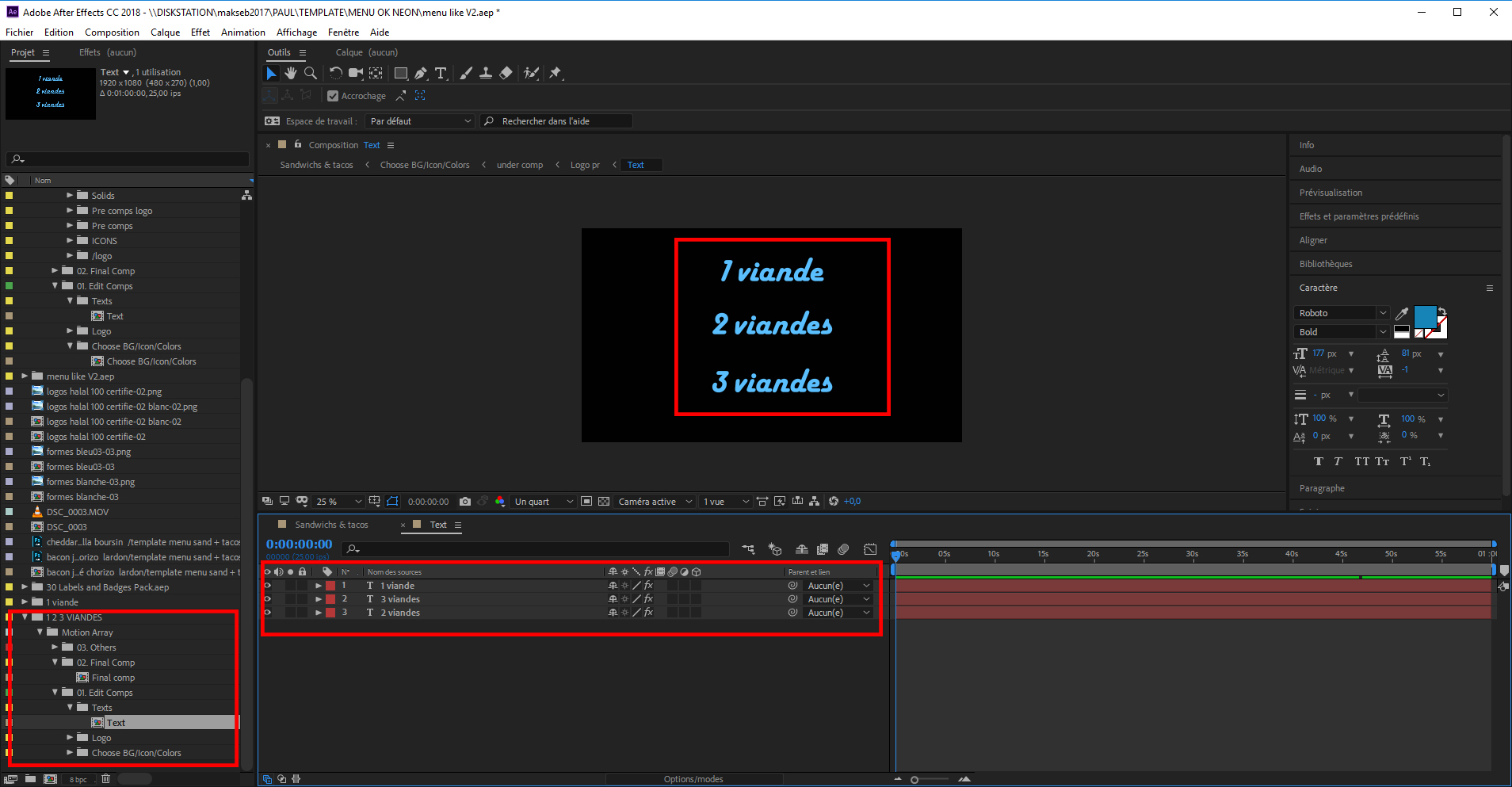
Task: Click the Graph Editor icon in timeline
Action: click(870, 548)
